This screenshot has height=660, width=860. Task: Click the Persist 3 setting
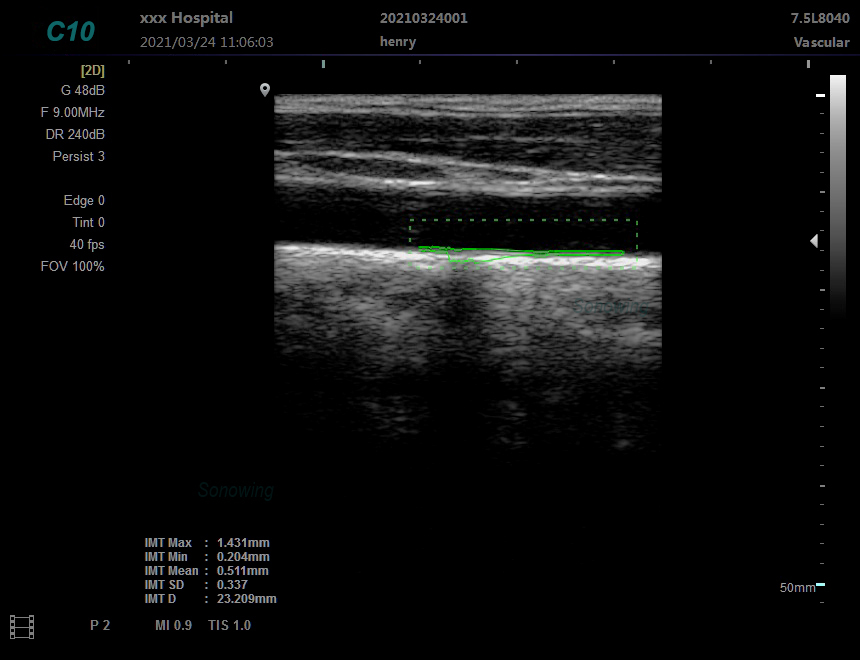pyautogui.click(x=78, y=156)
